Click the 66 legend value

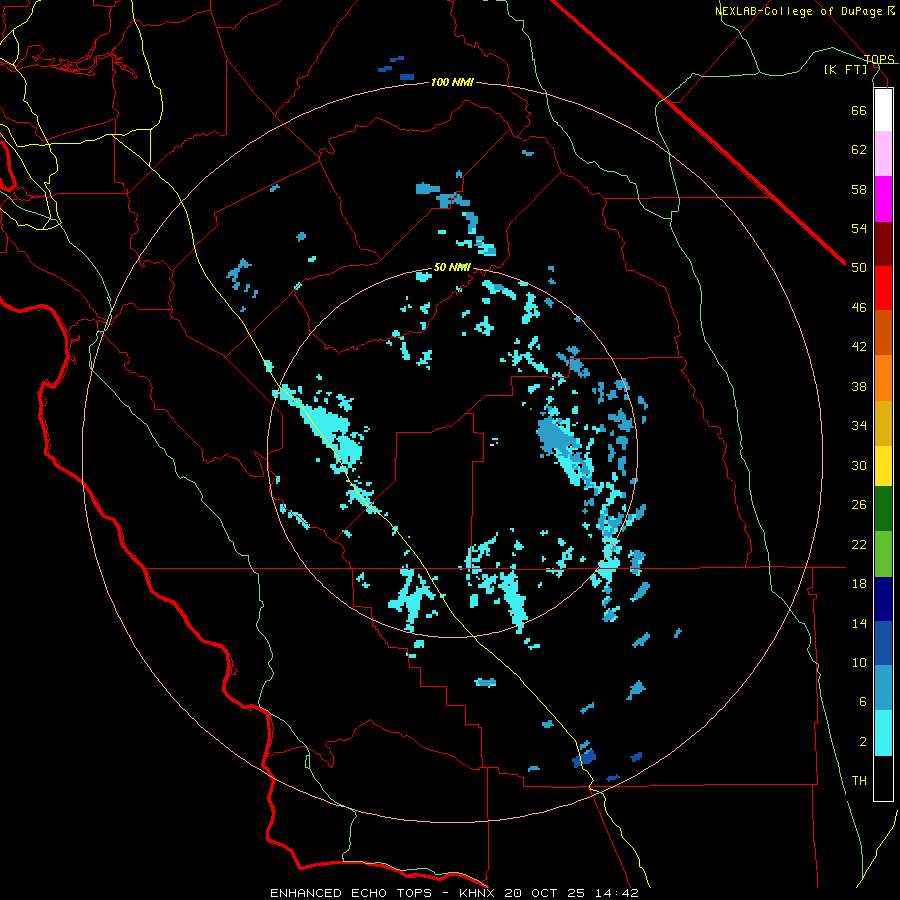[x=859, y=110]
